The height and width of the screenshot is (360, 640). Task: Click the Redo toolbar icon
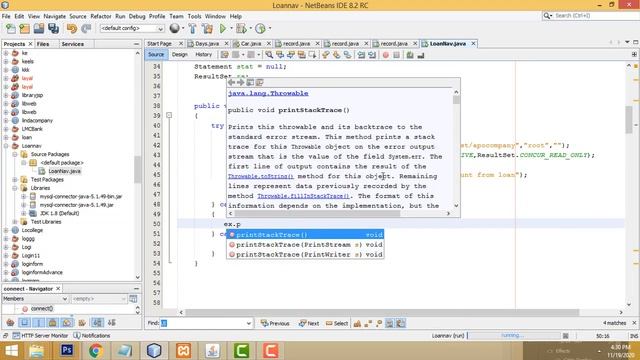tap(86, 29)
